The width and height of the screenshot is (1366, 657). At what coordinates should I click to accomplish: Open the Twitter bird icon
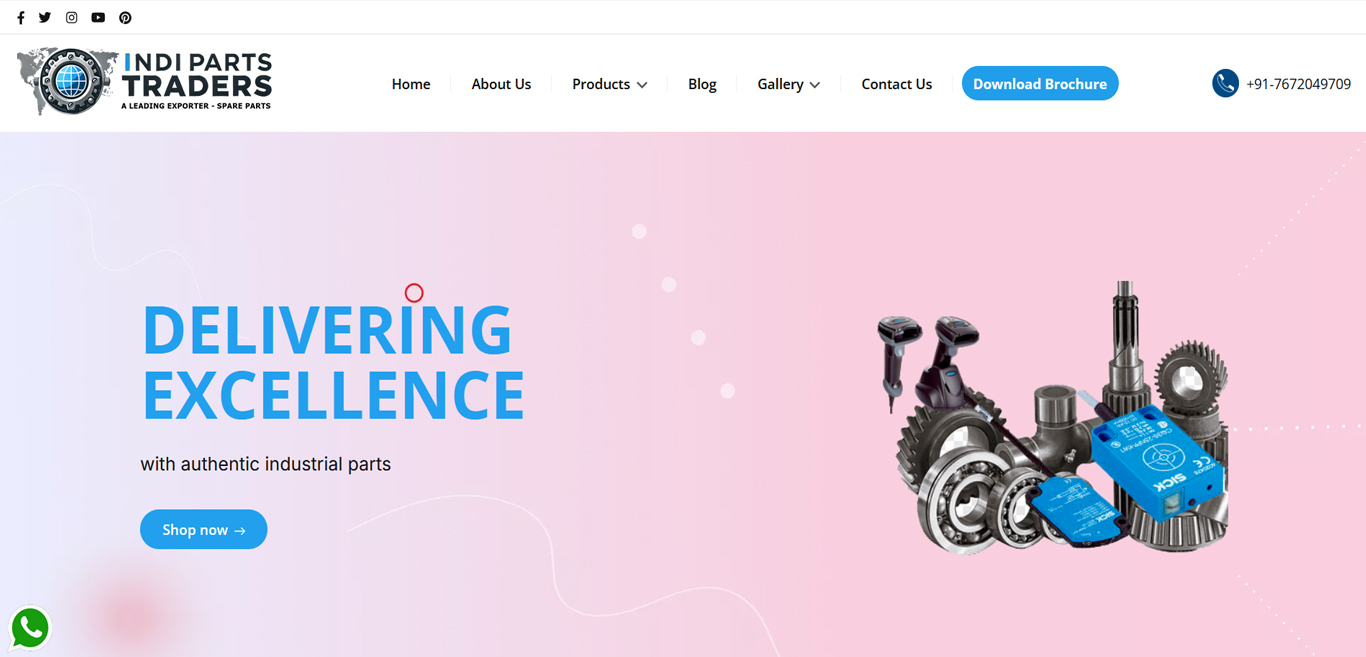tap(45, 17)
